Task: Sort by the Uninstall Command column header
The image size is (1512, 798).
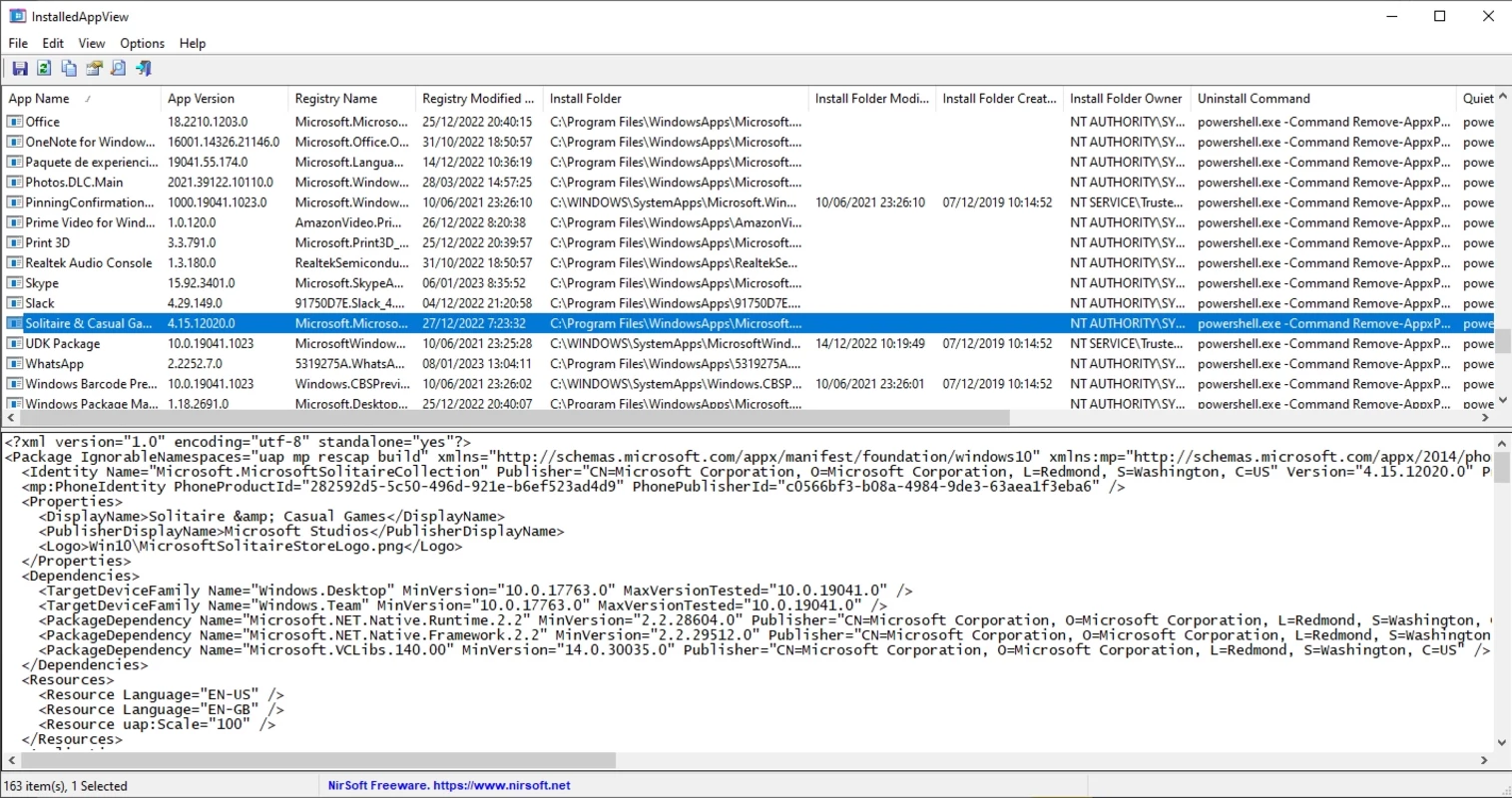Action: click(x=1323, y=99)
